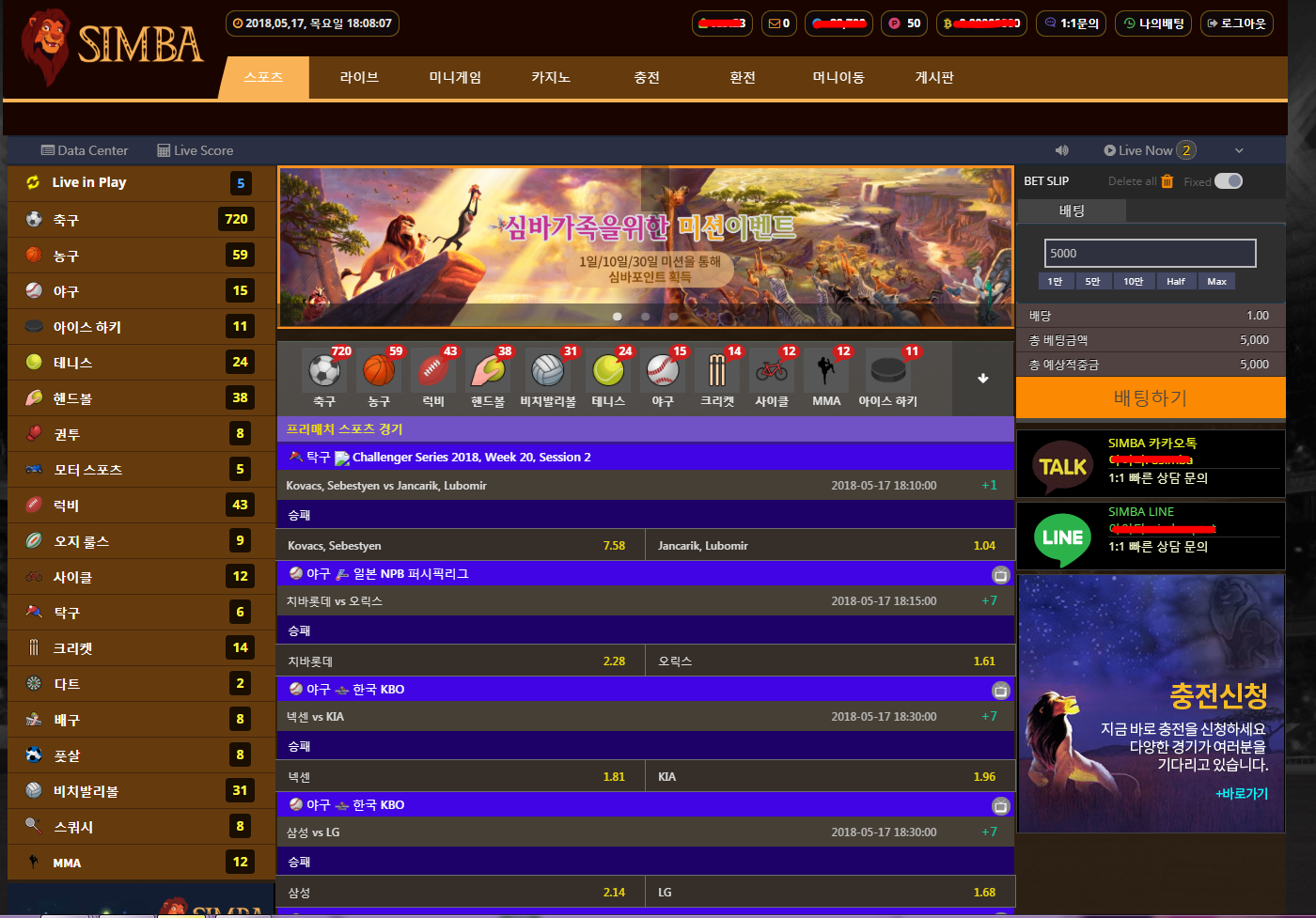
Task: Open Live in Play in sidebar
Action: click(141, 183)
